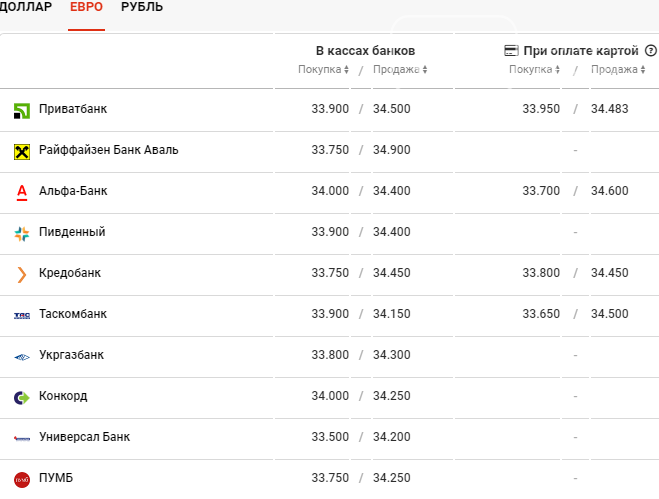Open the Райффайзен Банк Аваль link
The image size is (659, 499).
108,150
